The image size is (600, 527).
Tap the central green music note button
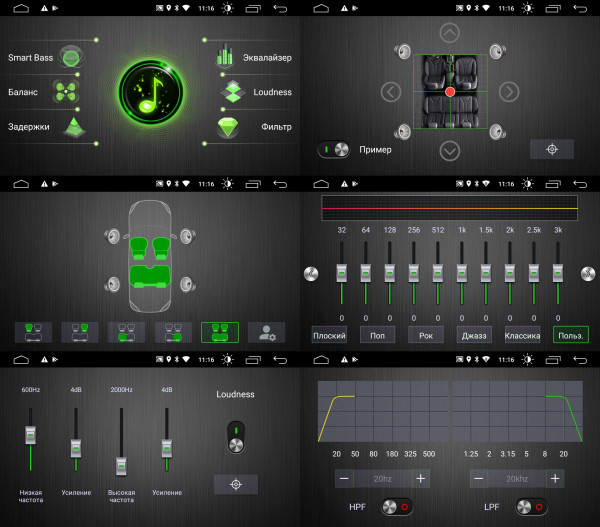click(151, 92)
